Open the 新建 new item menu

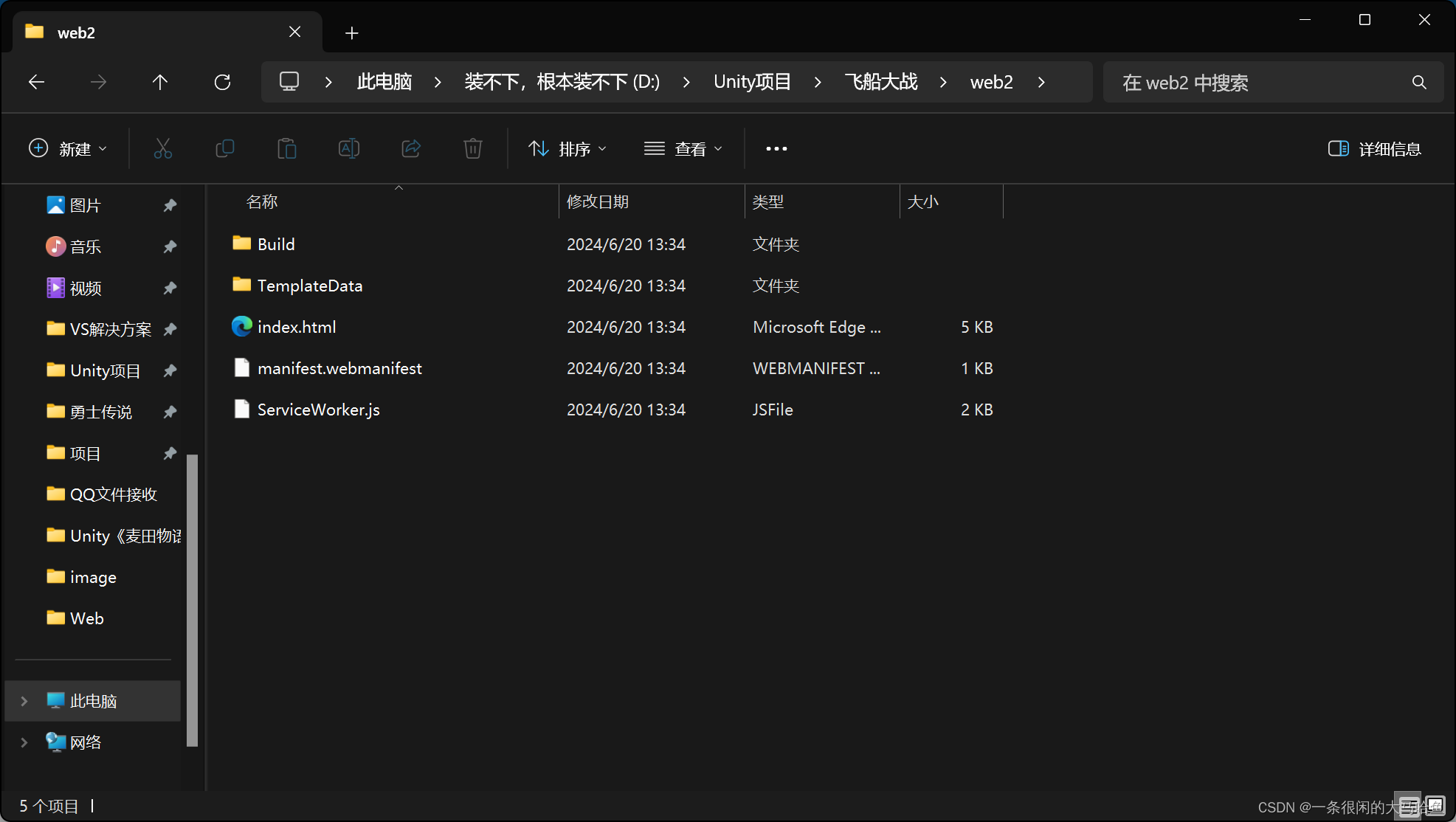(x=68, y=149)
